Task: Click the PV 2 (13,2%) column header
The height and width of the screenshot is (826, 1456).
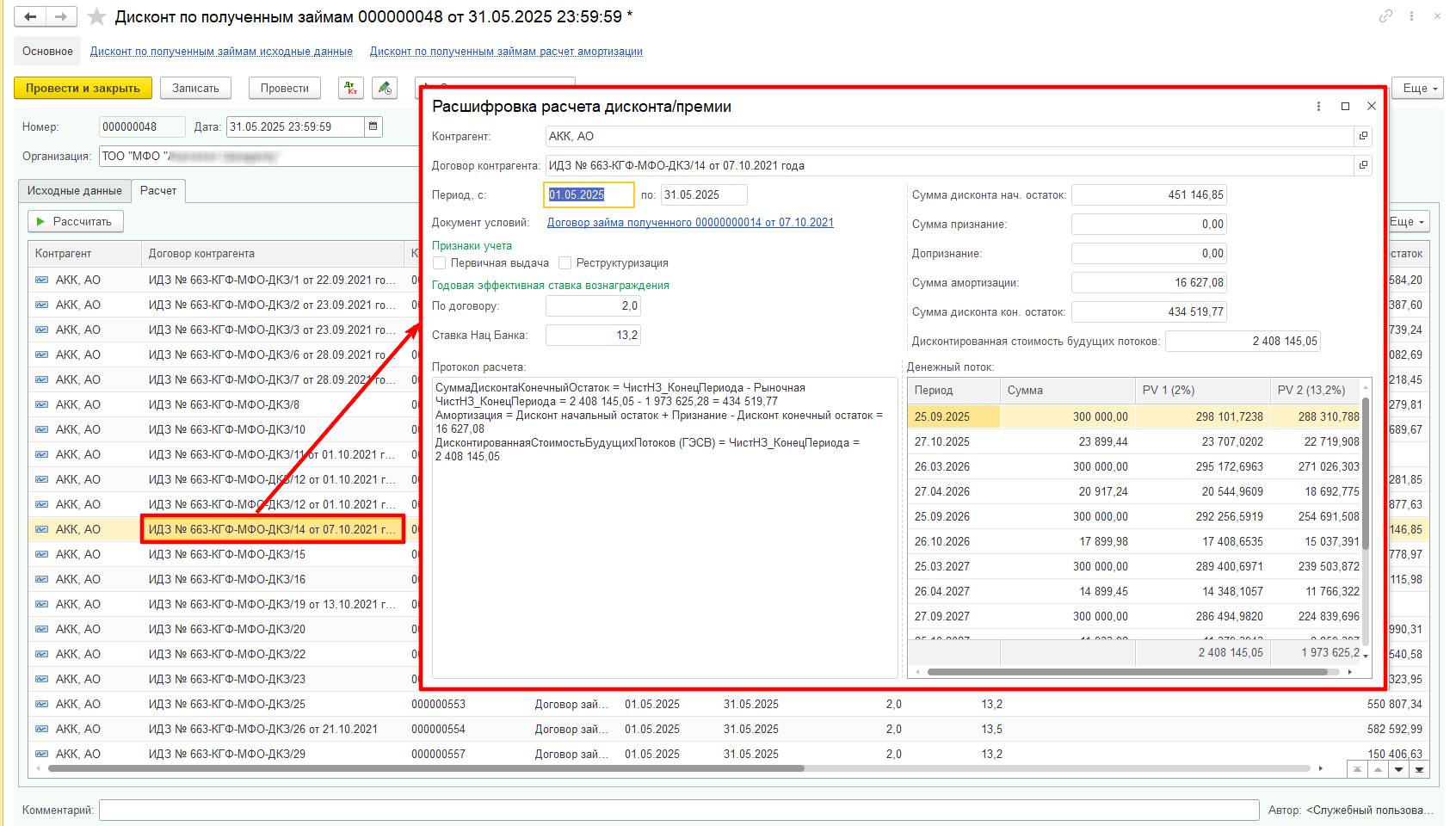Action: tap(1317, 390)
